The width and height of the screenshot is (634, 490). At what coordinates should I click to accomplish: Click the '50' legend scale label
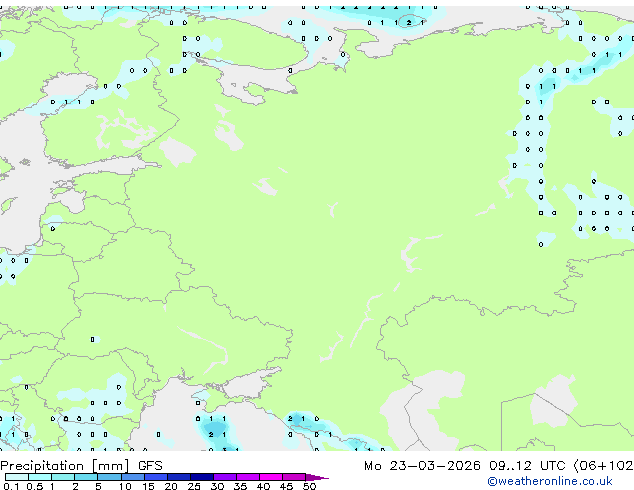coord(309,486)
